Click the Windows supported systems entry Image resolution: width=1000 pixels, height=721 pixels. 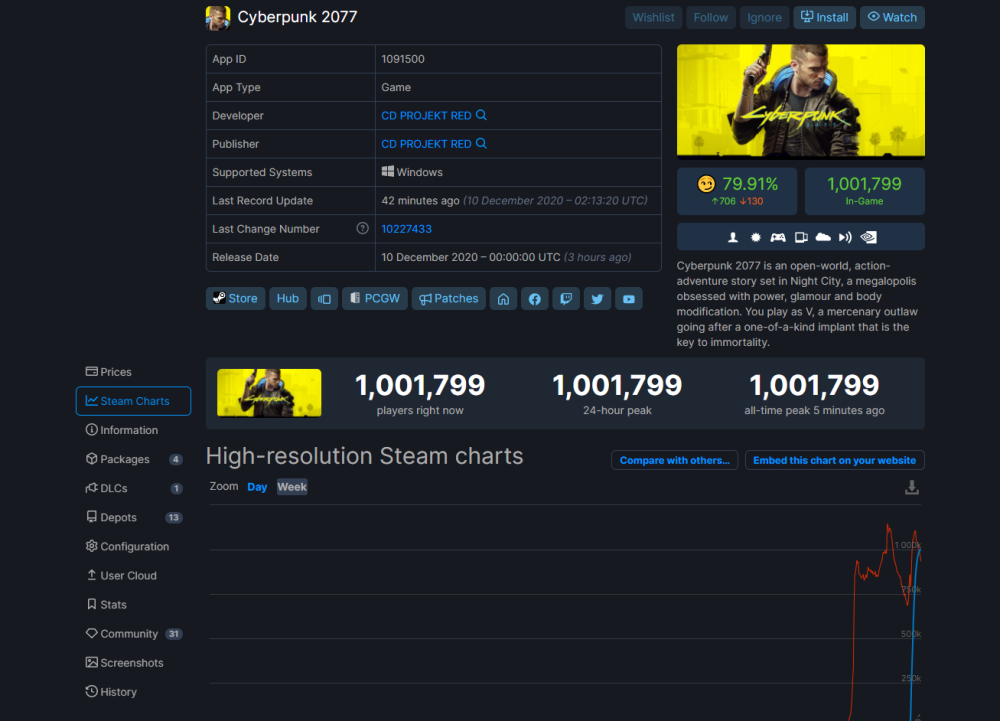412,172
